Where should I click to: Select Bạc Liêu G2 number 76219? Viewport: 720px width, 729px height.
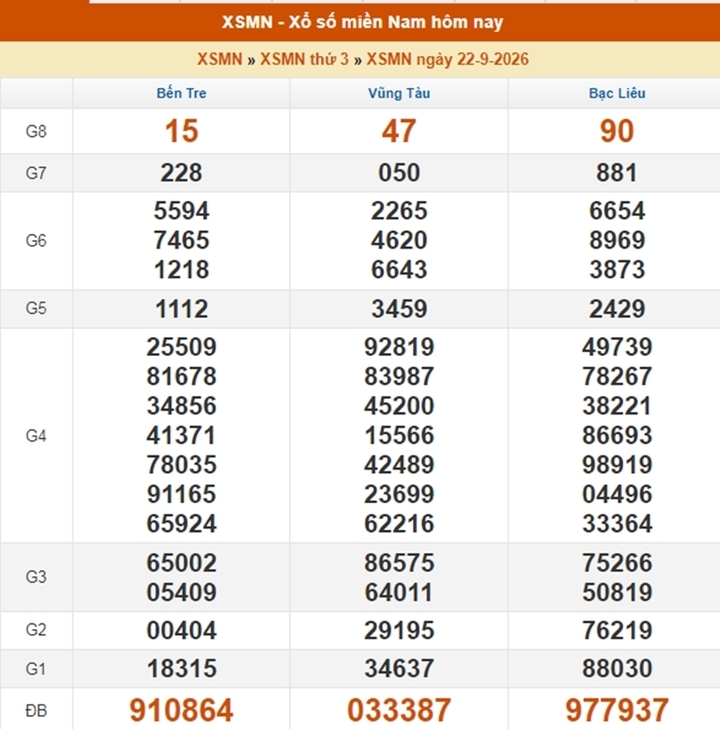[617, 630]
